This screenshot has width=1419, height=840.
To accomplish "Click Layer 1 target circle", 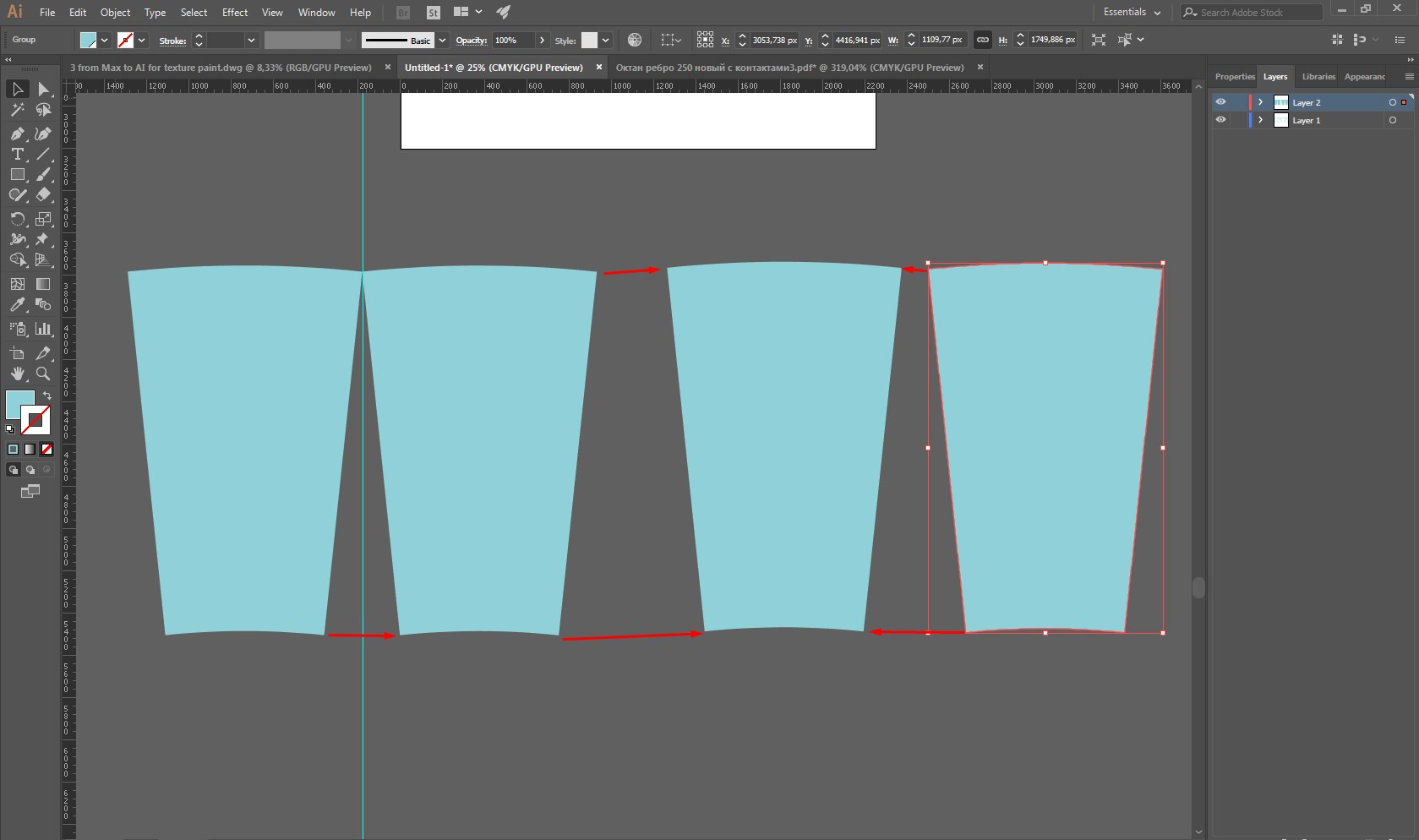I will (1393, 120).
